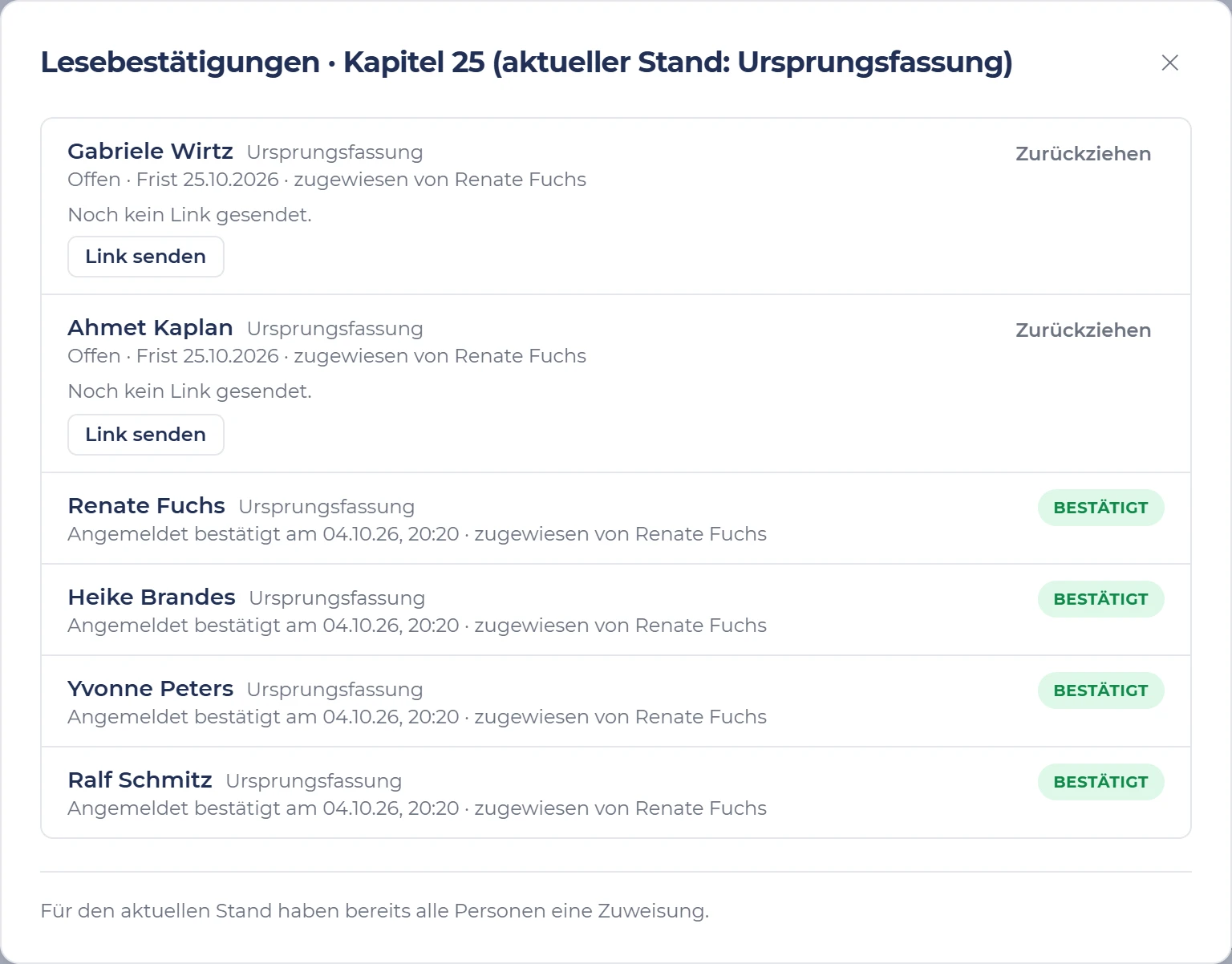Click the confirmation timestamp line under Ralf Schmitz

417,808
